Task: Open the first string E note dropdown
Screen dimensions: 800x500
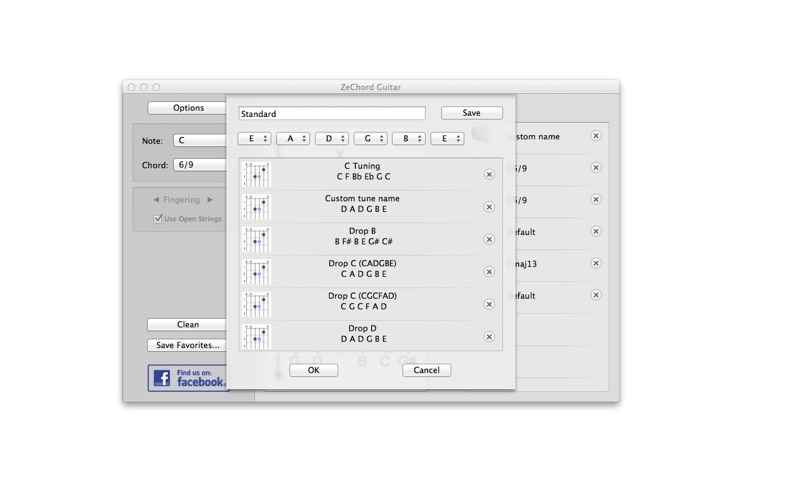Action: coord(447,138)
